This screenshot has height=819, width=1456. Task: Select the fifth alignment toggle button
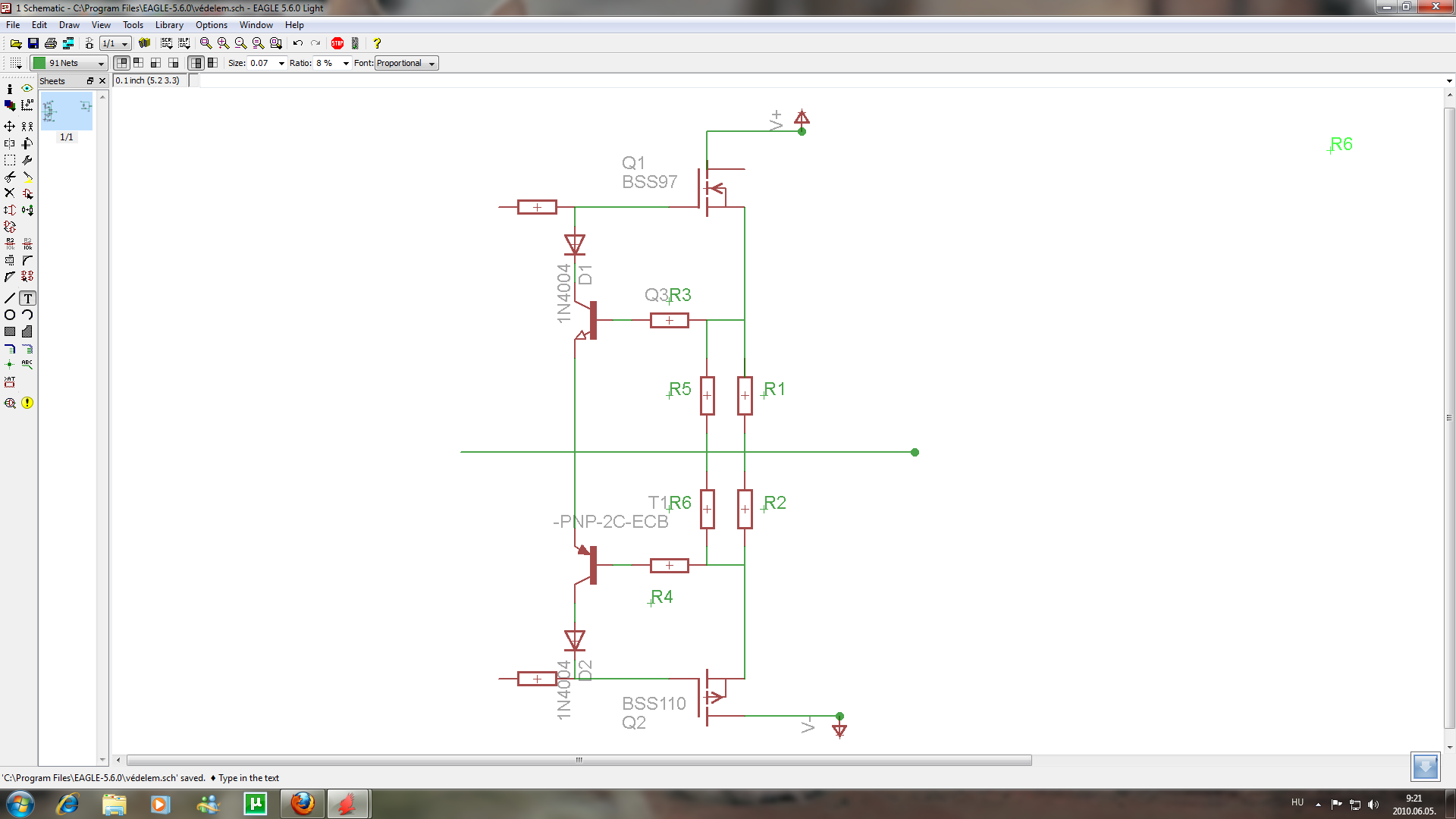click(x=196, y=63)
